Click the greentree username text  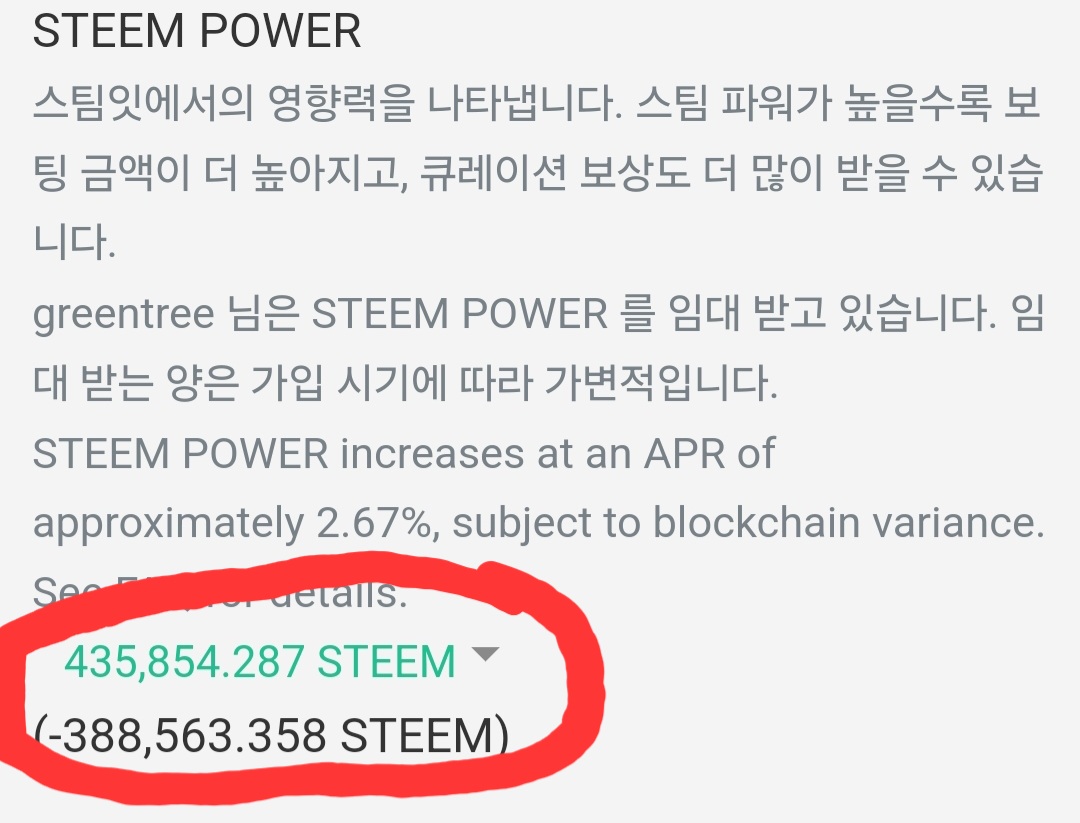tap(124, 315)
